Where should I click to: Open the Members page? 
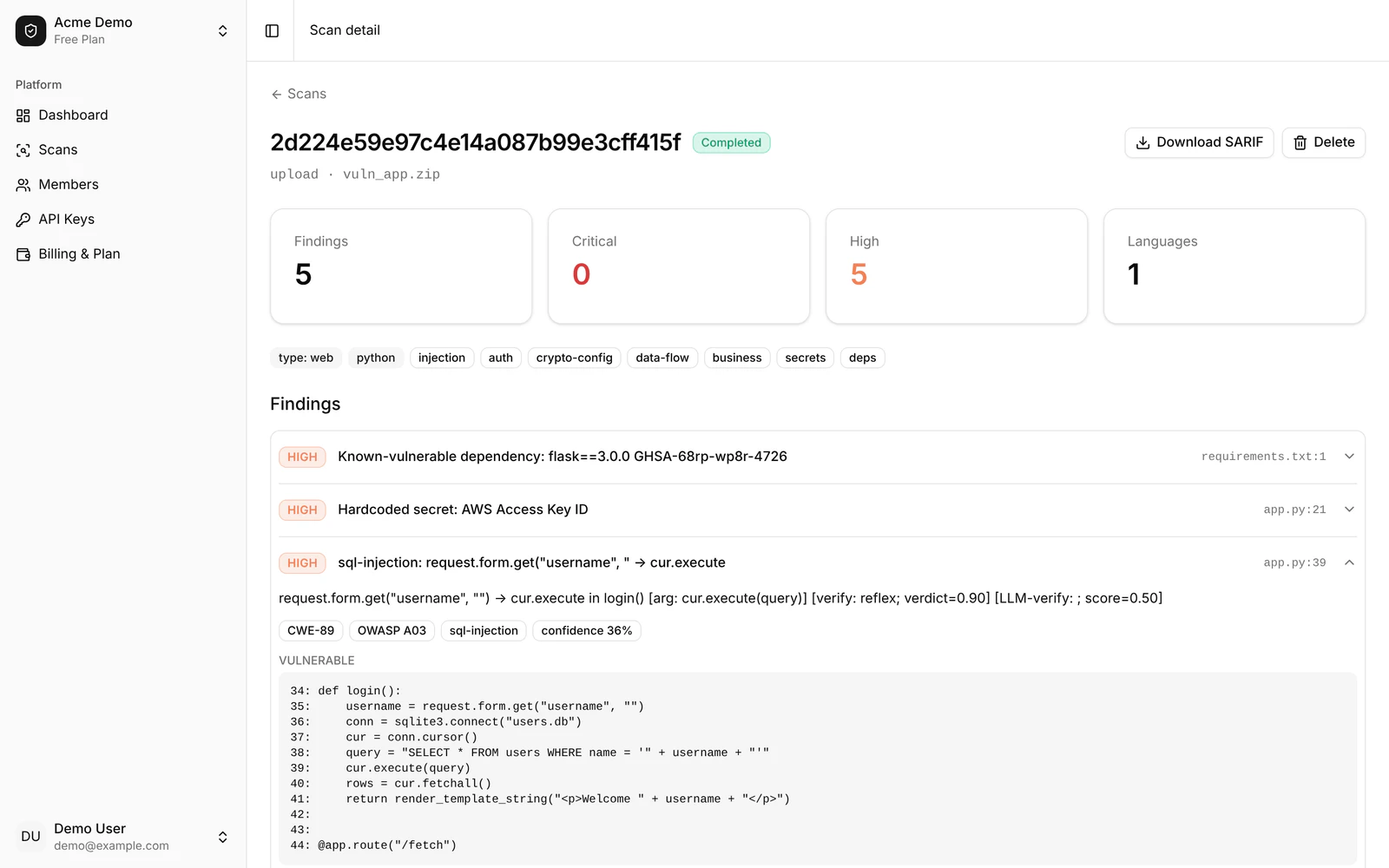pyautogui.click(x=123, y=185)
